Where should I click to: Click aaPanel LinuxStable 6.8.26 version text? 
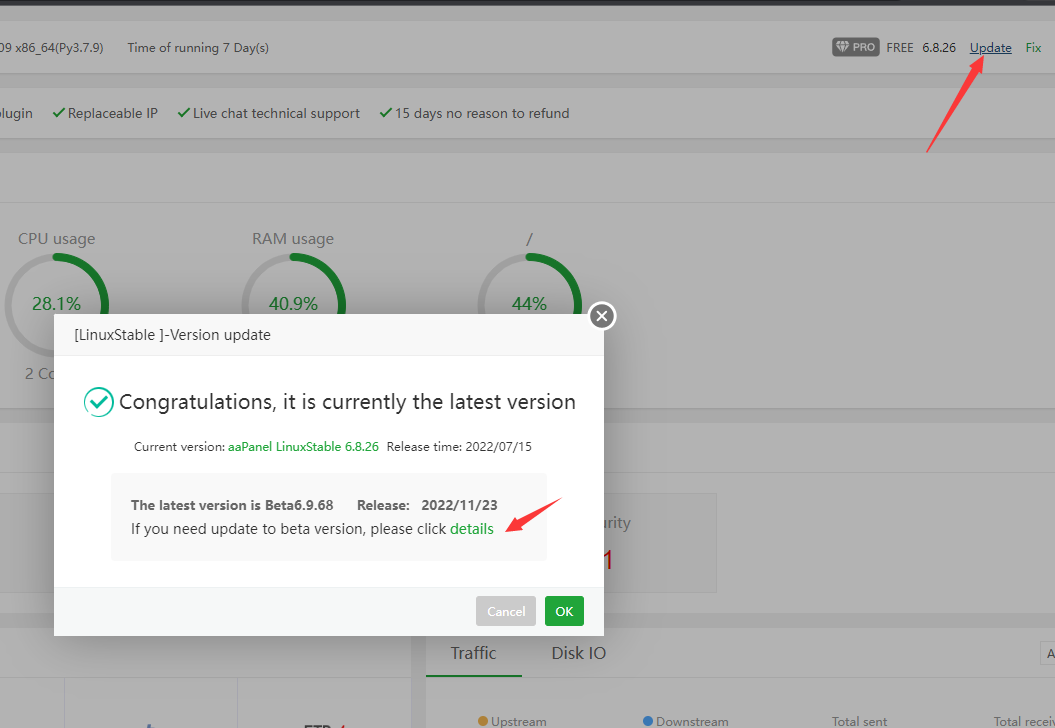303,447
